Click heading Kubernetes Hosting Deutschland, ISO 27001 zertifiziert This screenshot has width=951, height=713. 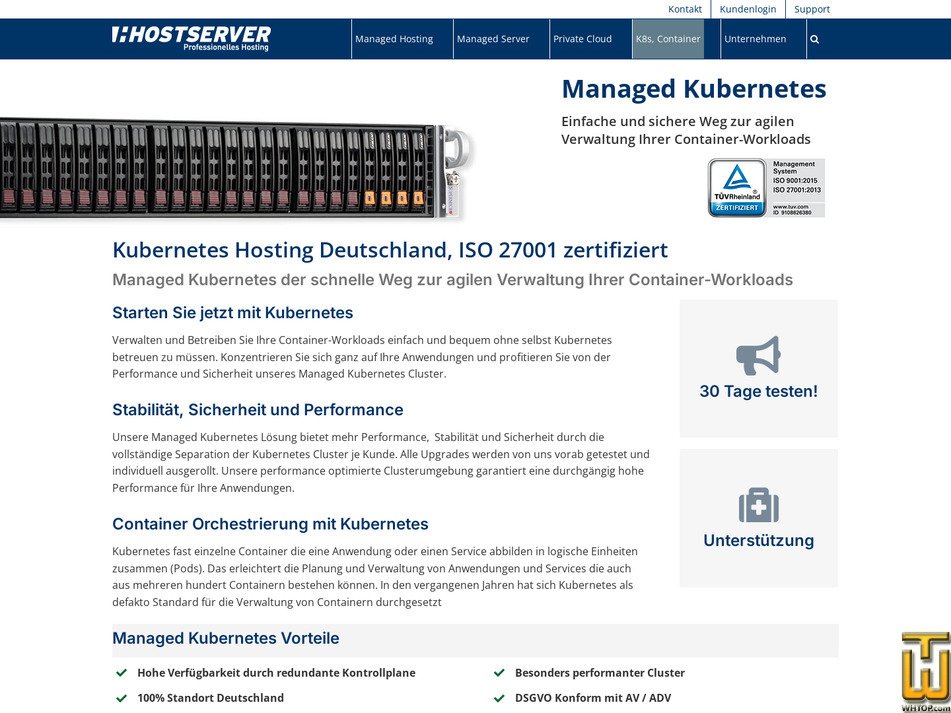tap(390, 250)
